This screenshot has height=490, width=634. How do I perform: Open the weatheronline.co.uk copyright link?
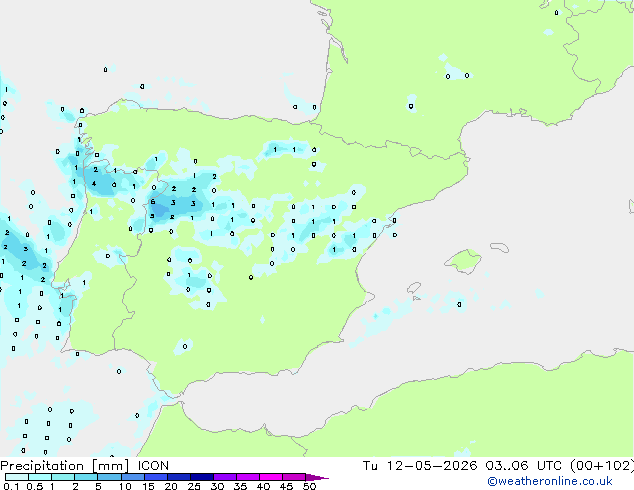(550, 481)
